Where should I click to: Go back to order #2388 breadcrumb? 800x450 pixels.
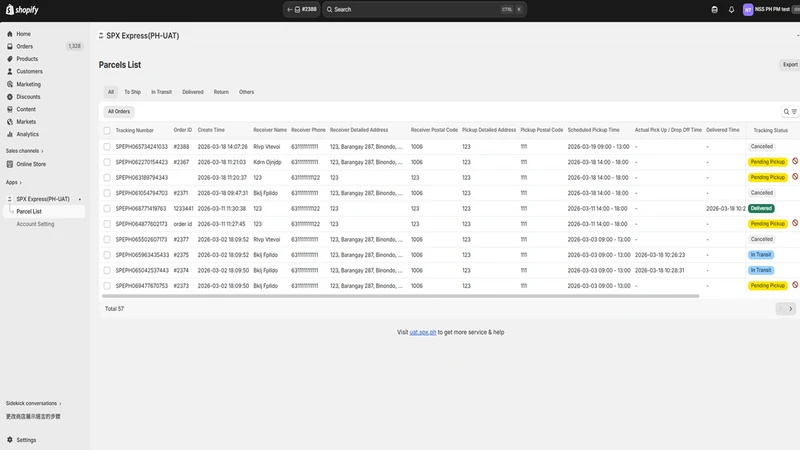pyautogui.click(x=302, y=9)
